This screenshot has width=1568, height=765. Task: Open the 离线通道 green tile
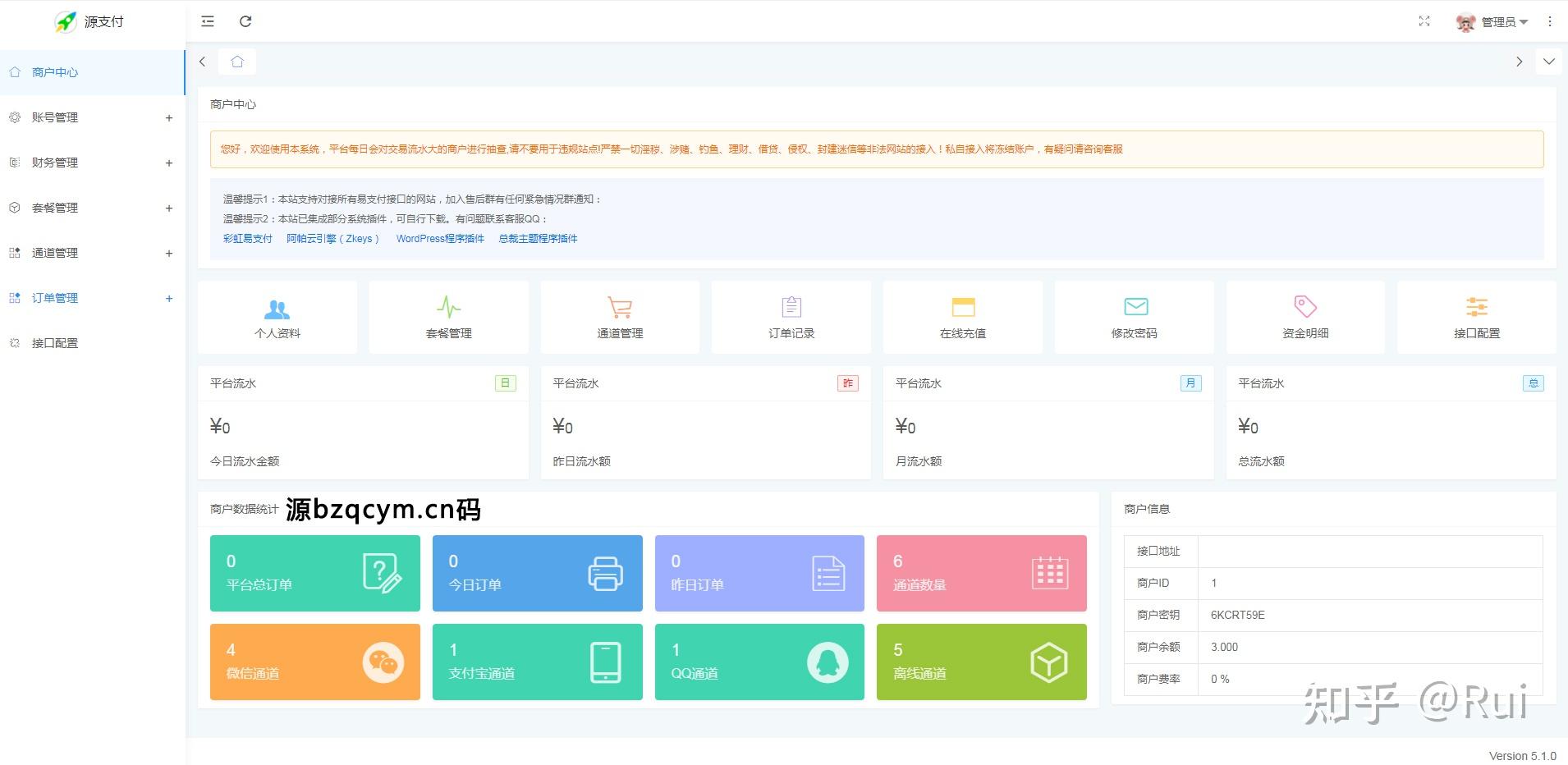pos(982,662)
